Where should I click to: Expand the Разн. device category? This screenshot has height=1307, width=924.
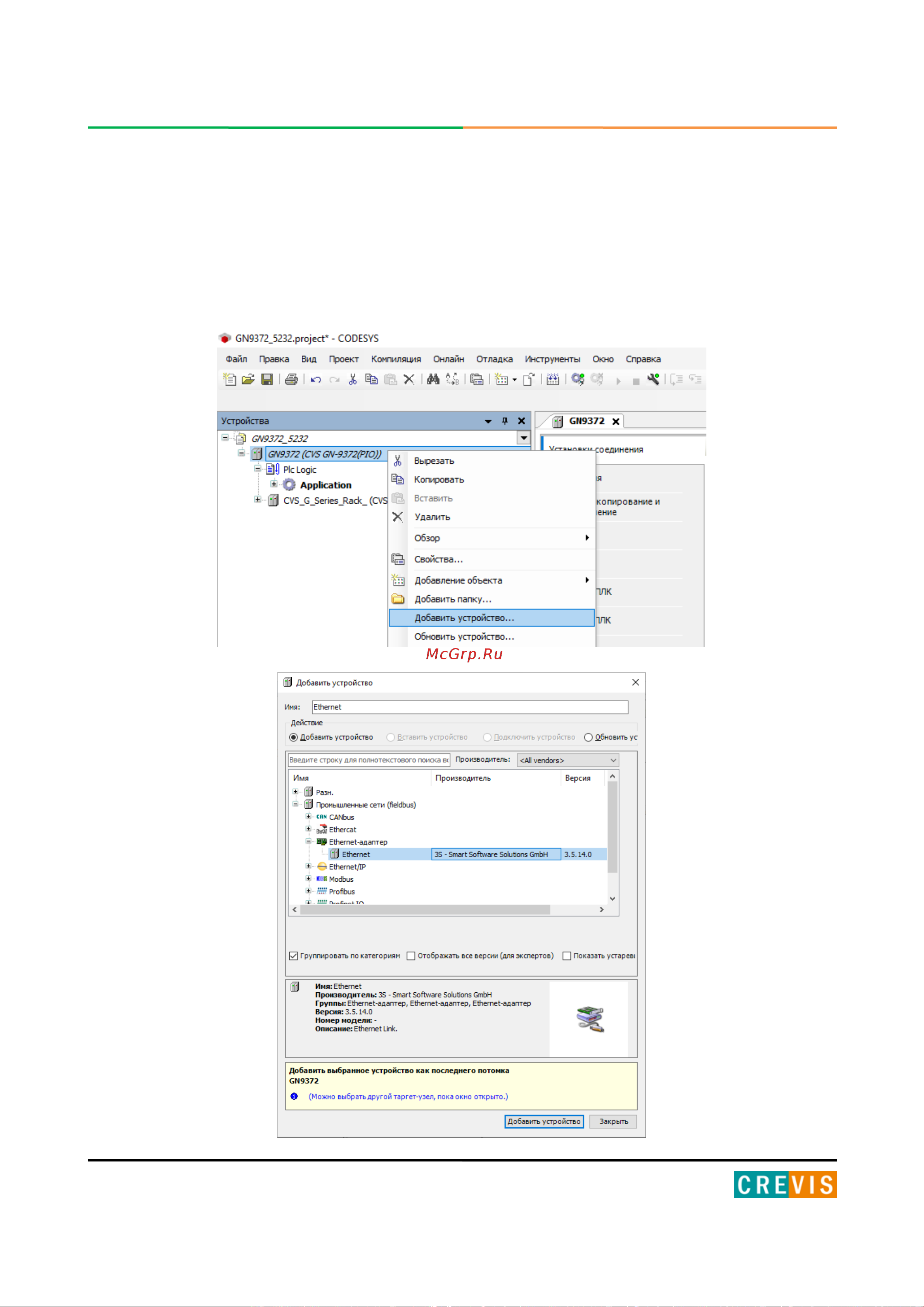point(295,791)
